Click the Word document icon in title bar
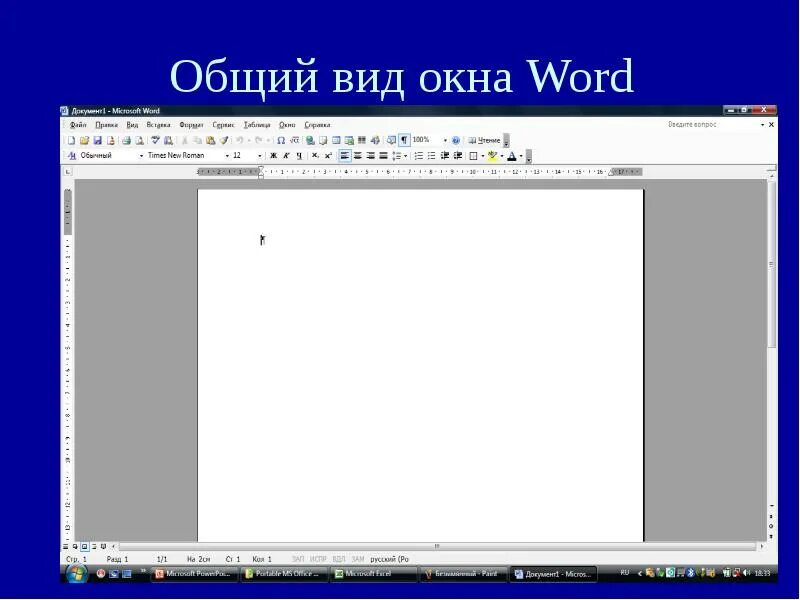Screen dimensions: 800x600 pos(64,111)
